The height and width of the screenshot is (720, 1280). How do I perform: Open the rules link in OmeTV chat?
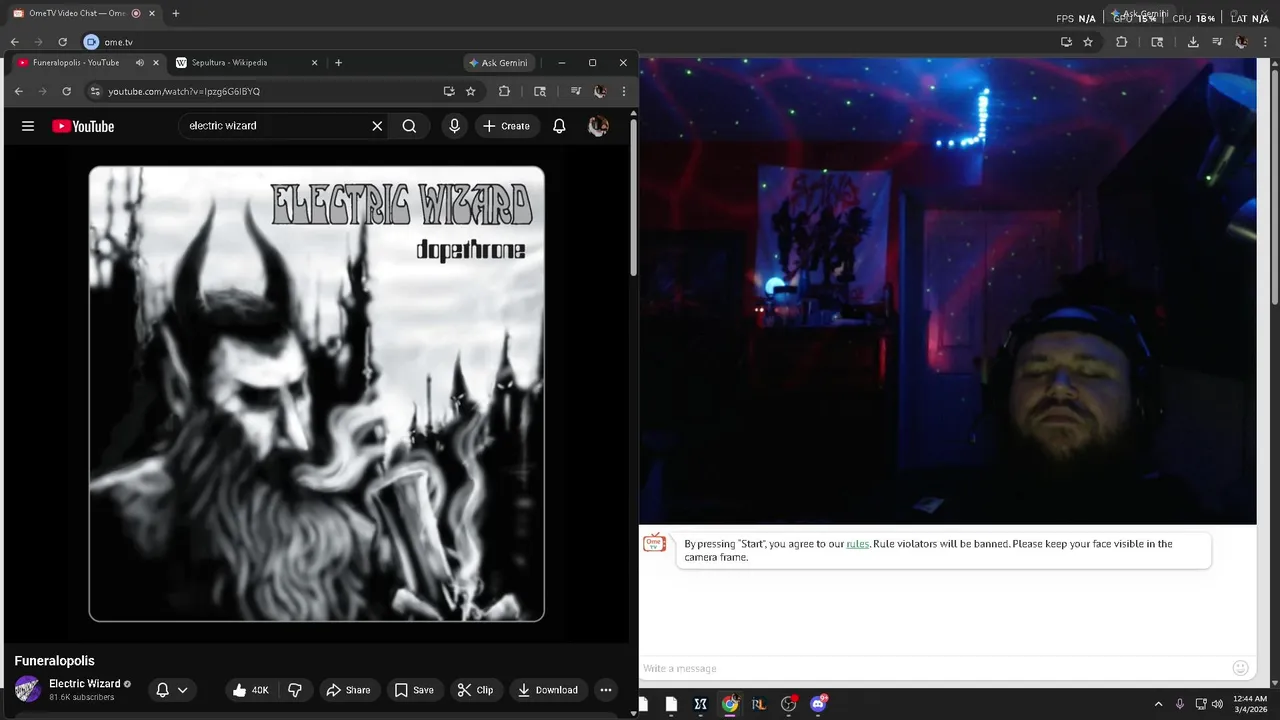858,544
